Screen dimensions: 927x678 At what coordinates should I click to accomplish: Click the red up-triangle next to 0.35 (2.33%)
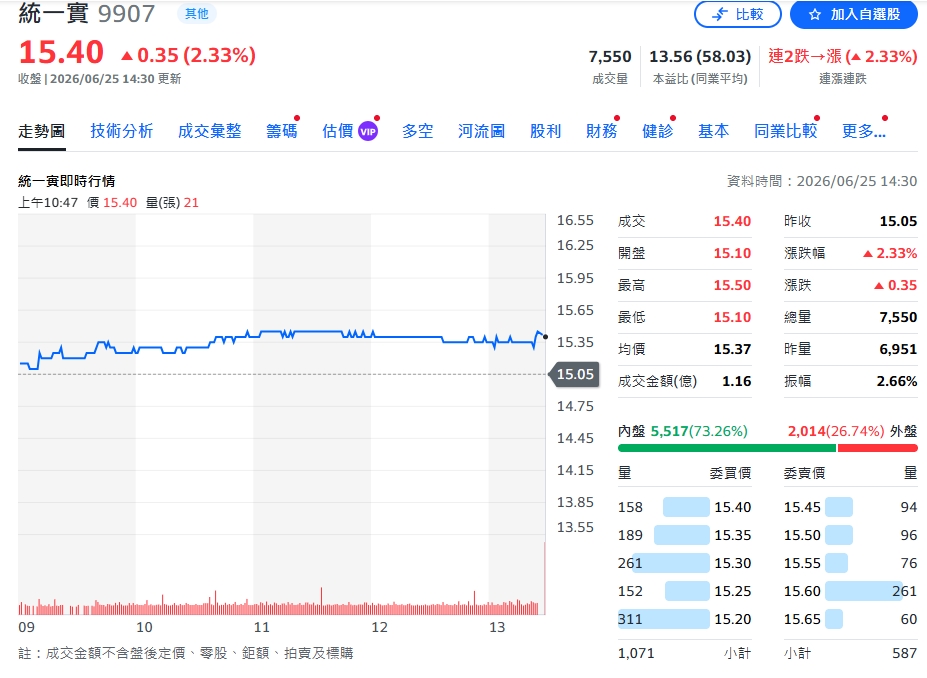click(127, 56)
